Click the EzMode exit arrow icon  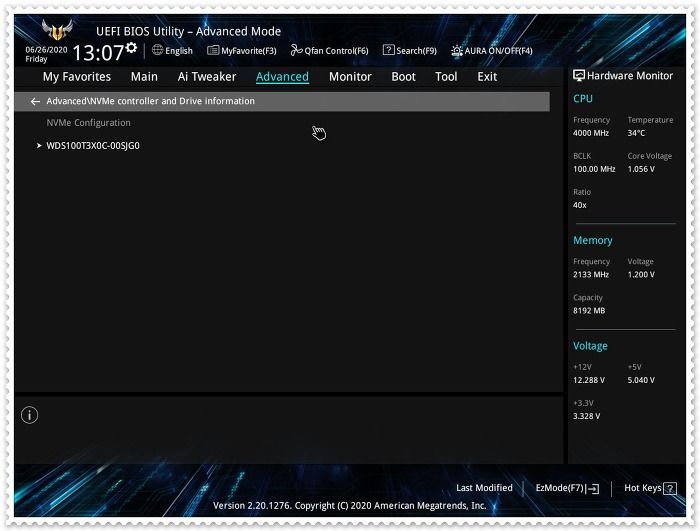pyautogui.click(x=593, y=489)
